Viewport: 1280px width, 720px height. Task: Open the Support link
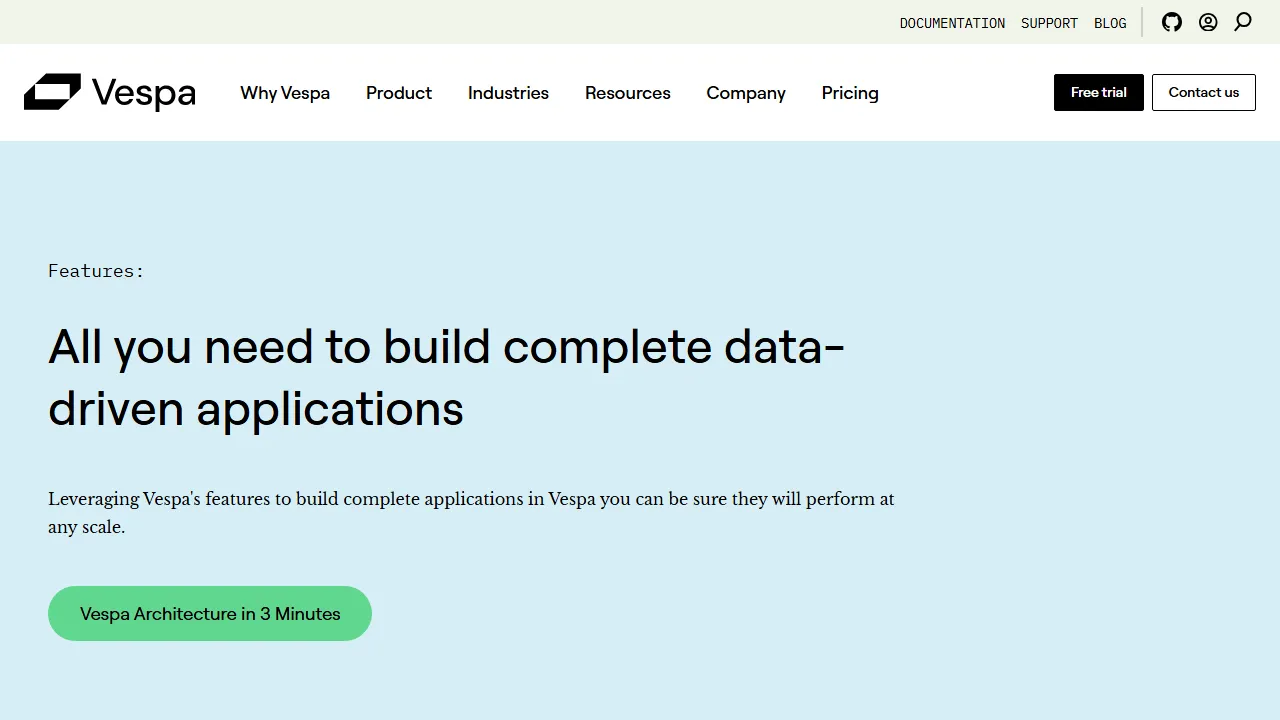[x=1049, y=23]
